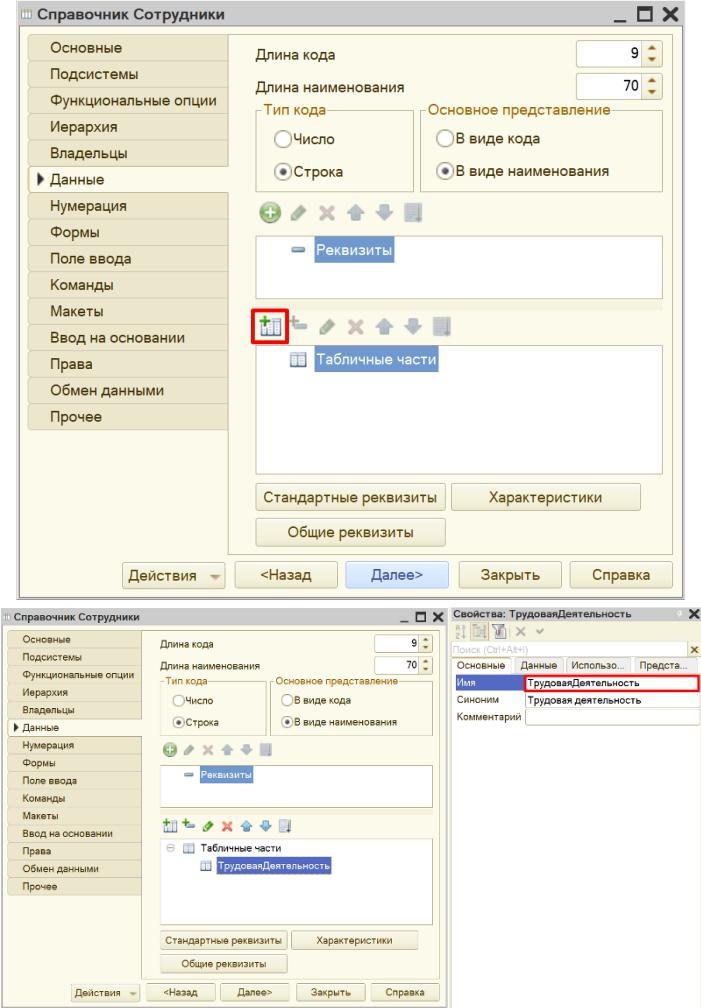Click blue move-up arrow in smaller window
Viewport: 701px width, 1008px height.
[246, 826]
